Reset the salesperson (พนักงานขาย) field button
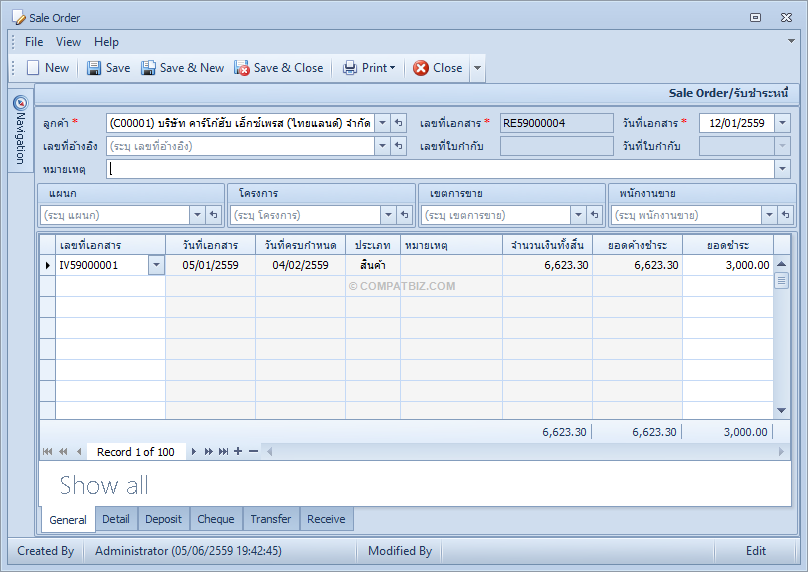This screenshot has height=572, width=808. (x=785, y=215)
